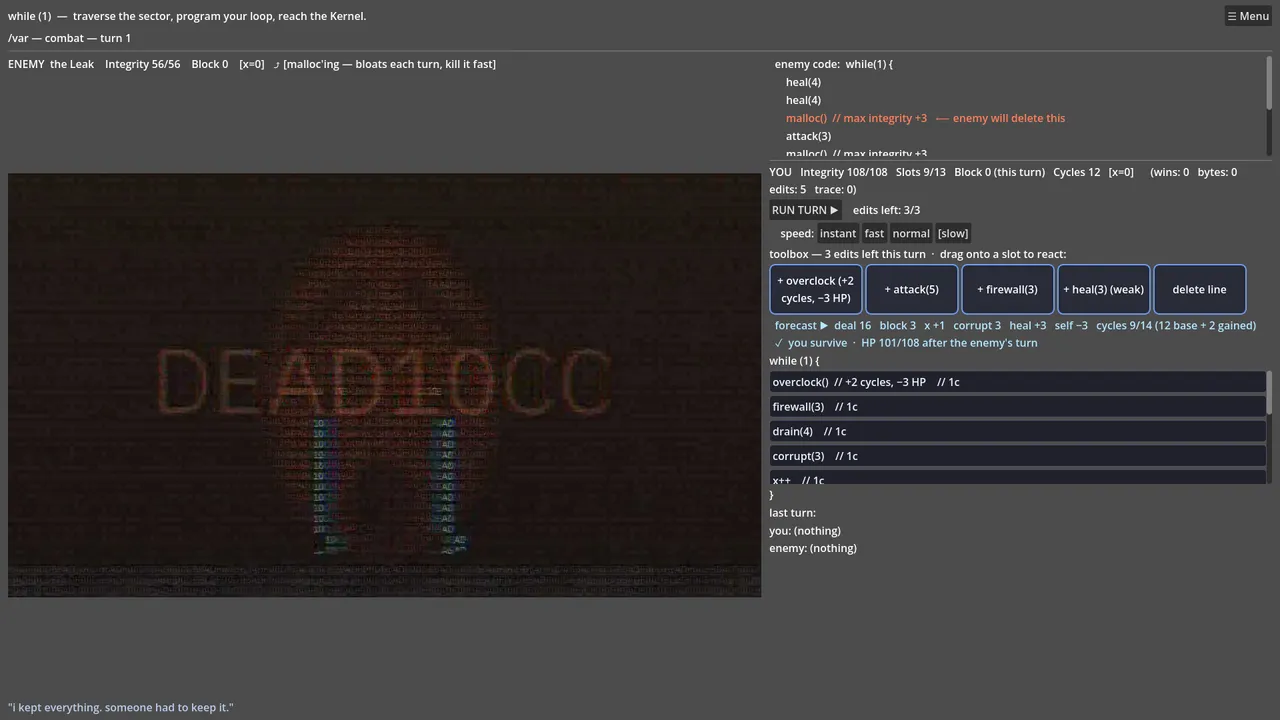Click the DEAD10CC enemy artwork
The height and width of the screenshot is (720, 1280).
(x=384, y=385)
